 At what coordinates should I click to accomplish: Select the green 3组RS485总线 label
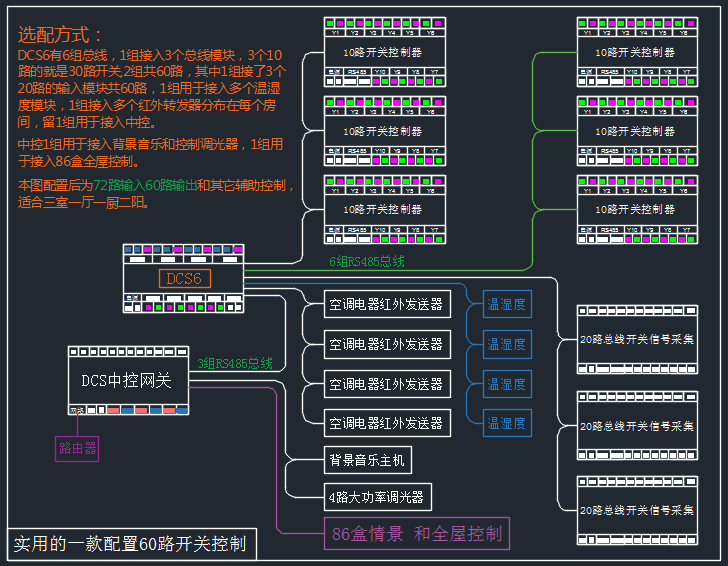(235, 363)
